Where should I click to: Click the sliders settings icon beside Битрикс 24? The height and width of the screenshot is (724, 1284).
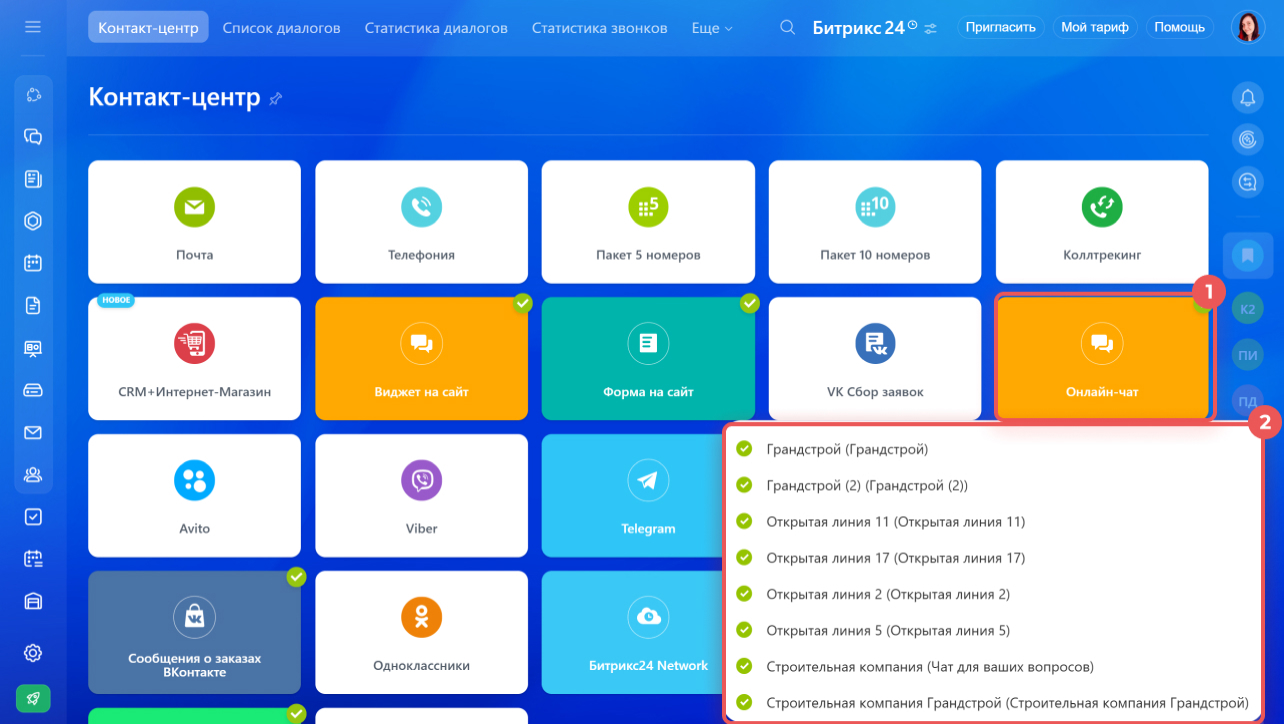tap(931, 28)
